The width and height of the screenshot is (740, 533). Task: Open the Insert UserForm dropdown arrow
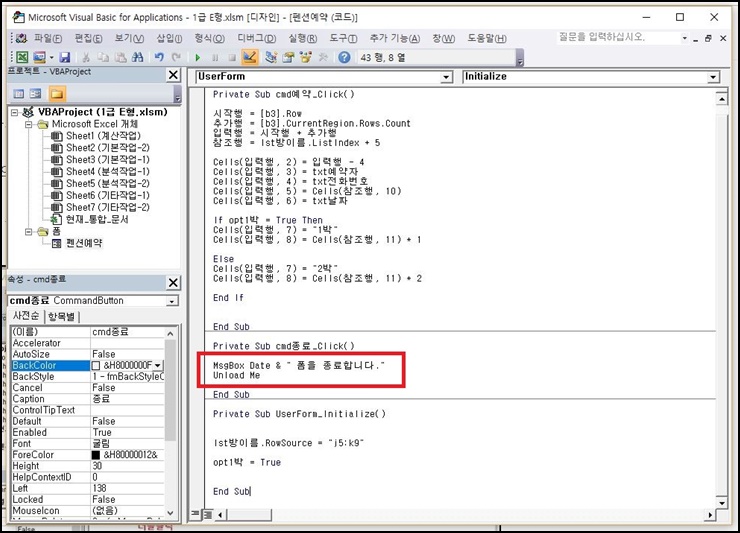tap(51, 58)
